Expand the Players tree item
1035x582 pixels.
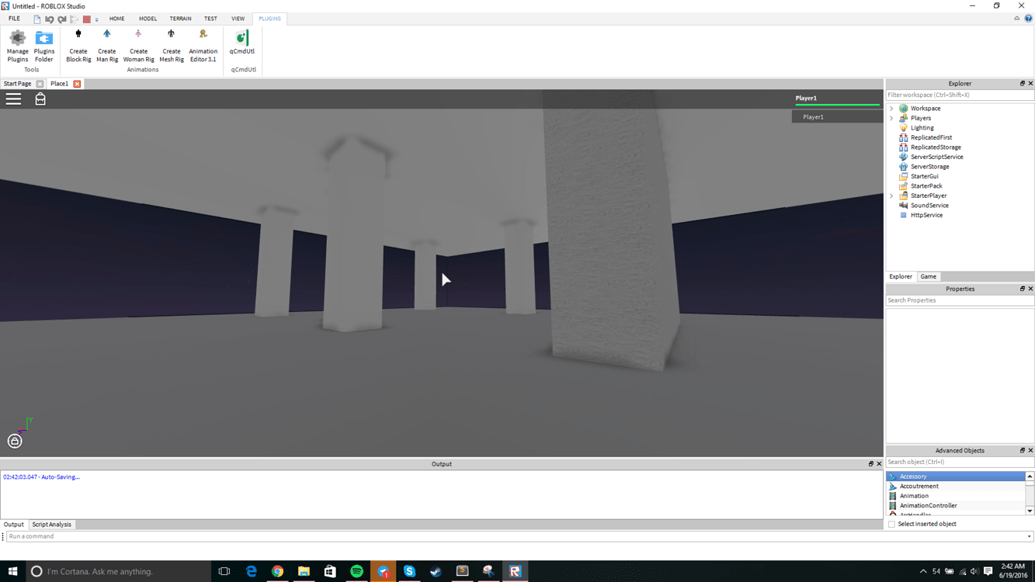892,117
